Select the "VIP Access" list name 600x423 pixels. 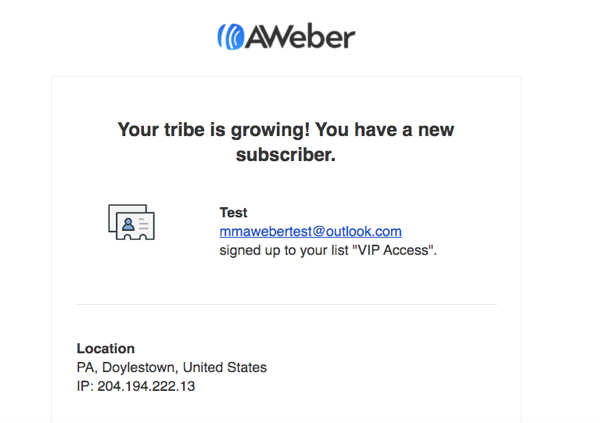(x=393, y=250)
